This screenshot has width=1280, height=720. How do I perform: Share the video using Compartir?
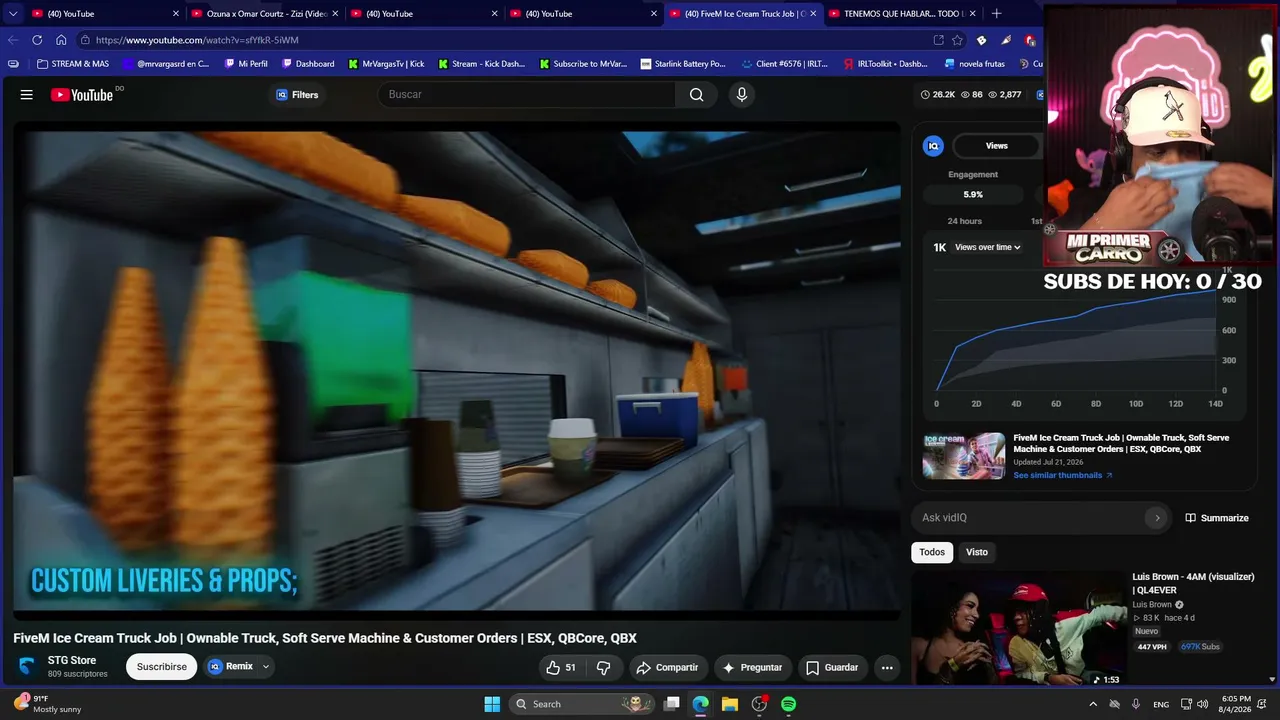[x=669, y=667]
